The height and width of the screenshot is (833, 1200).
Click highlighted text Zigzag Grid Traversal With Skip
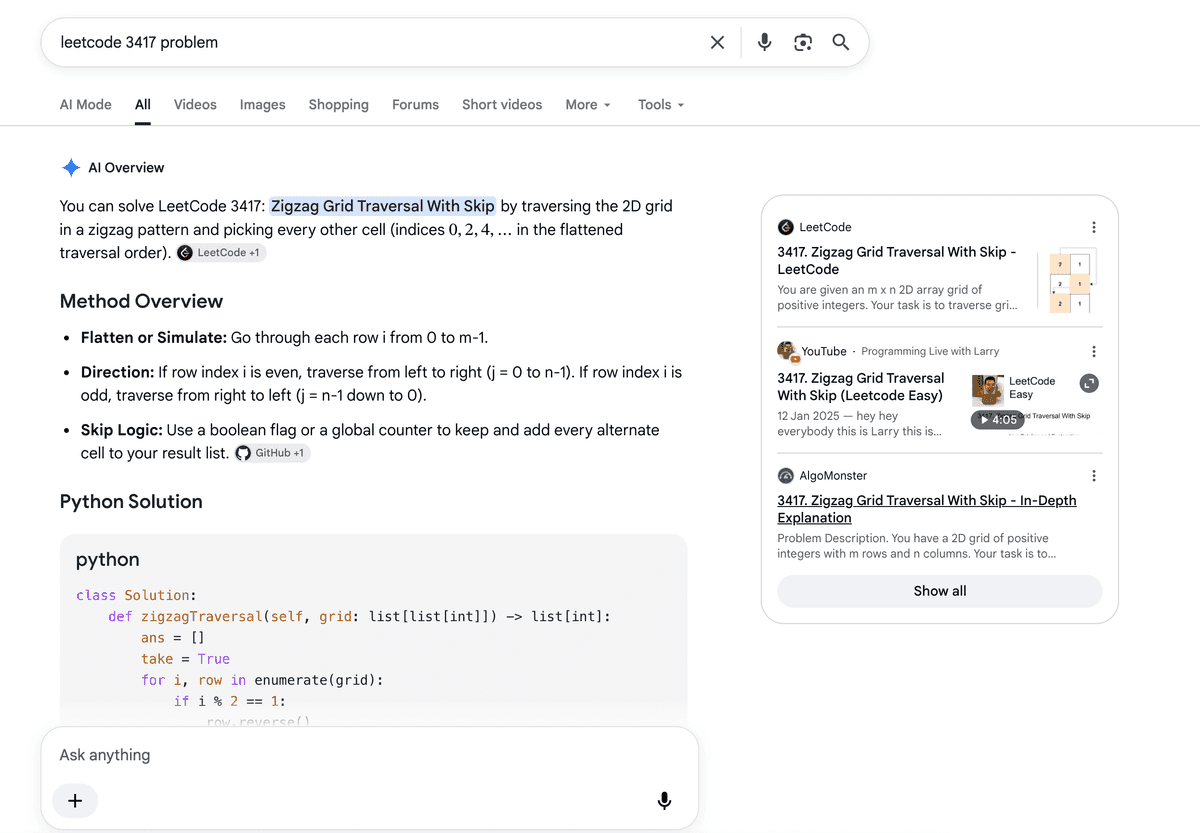pos(383,206)
